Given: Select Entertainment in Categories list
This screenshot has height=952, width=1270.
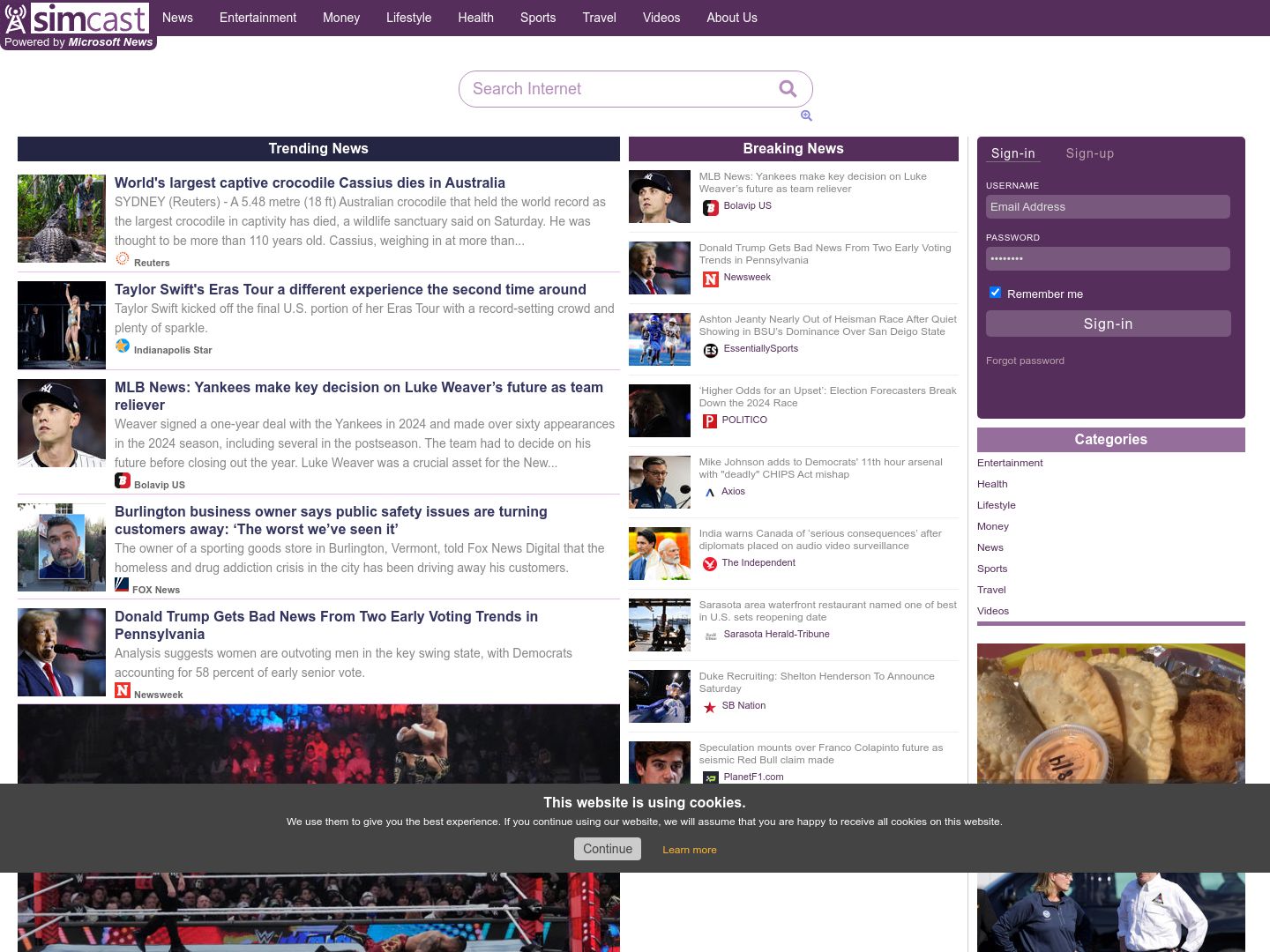Looking at the screenshot, I should 1010,463.
